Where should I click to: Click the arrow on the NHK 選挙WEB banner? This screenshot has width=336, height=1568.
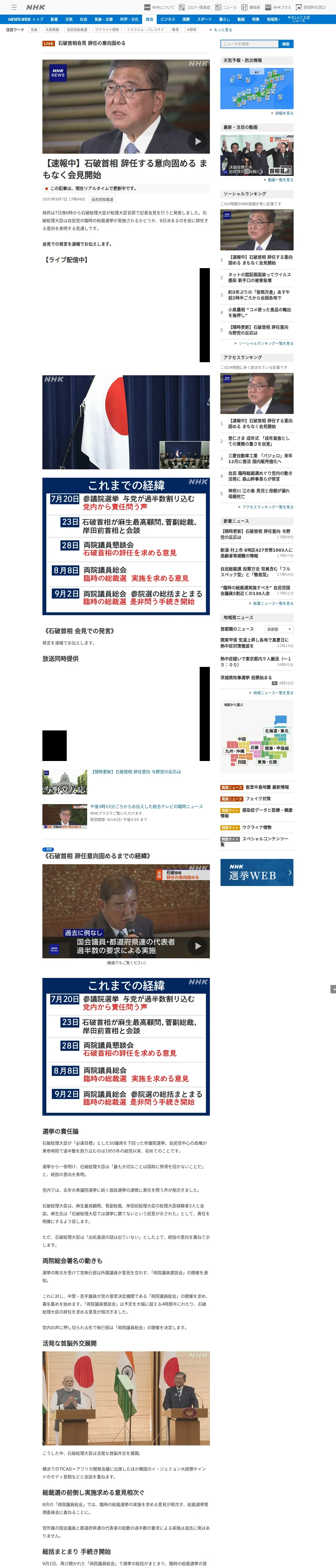coord(290,872)
